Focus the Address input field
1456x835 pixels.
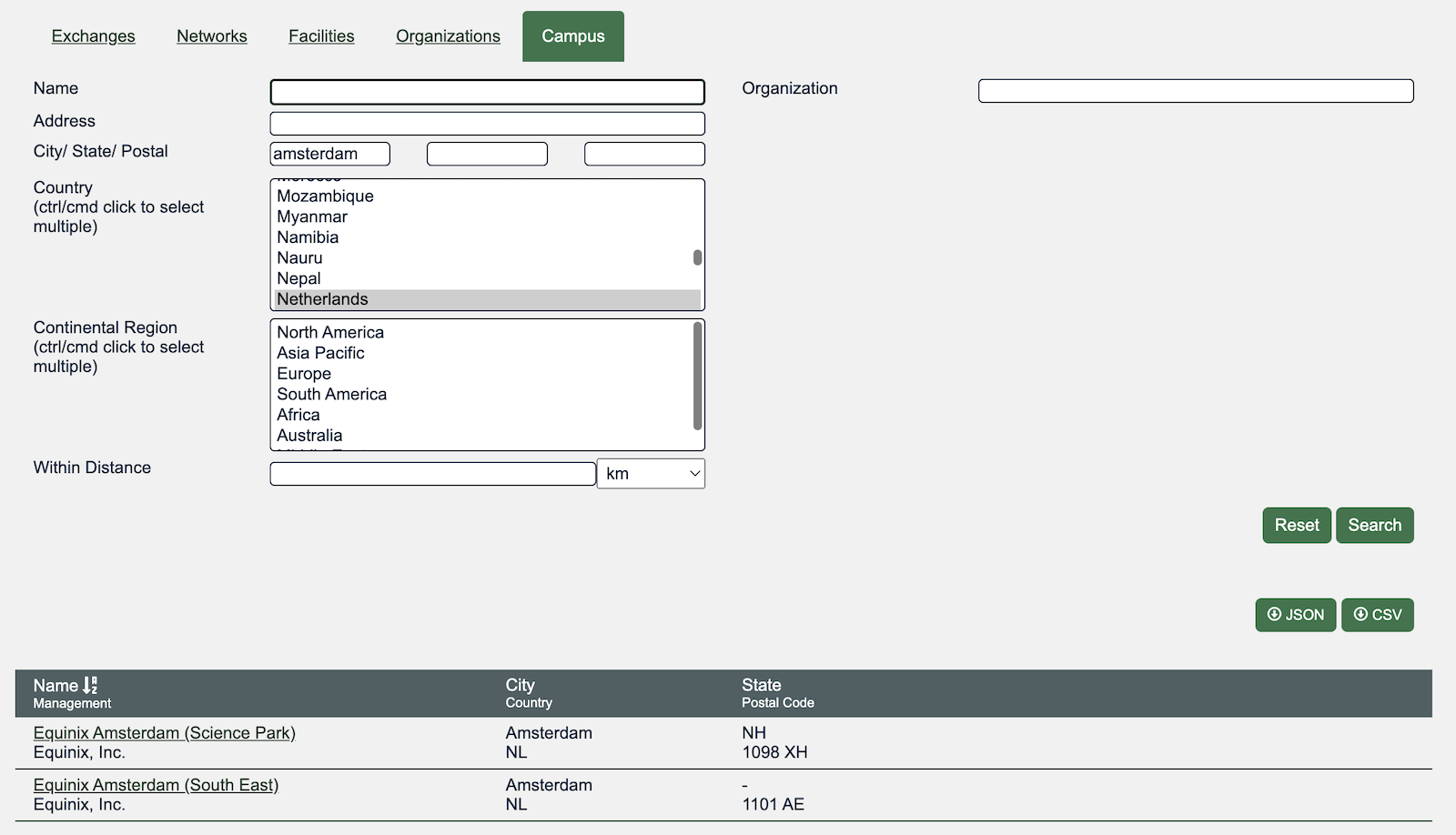(488, 124)
